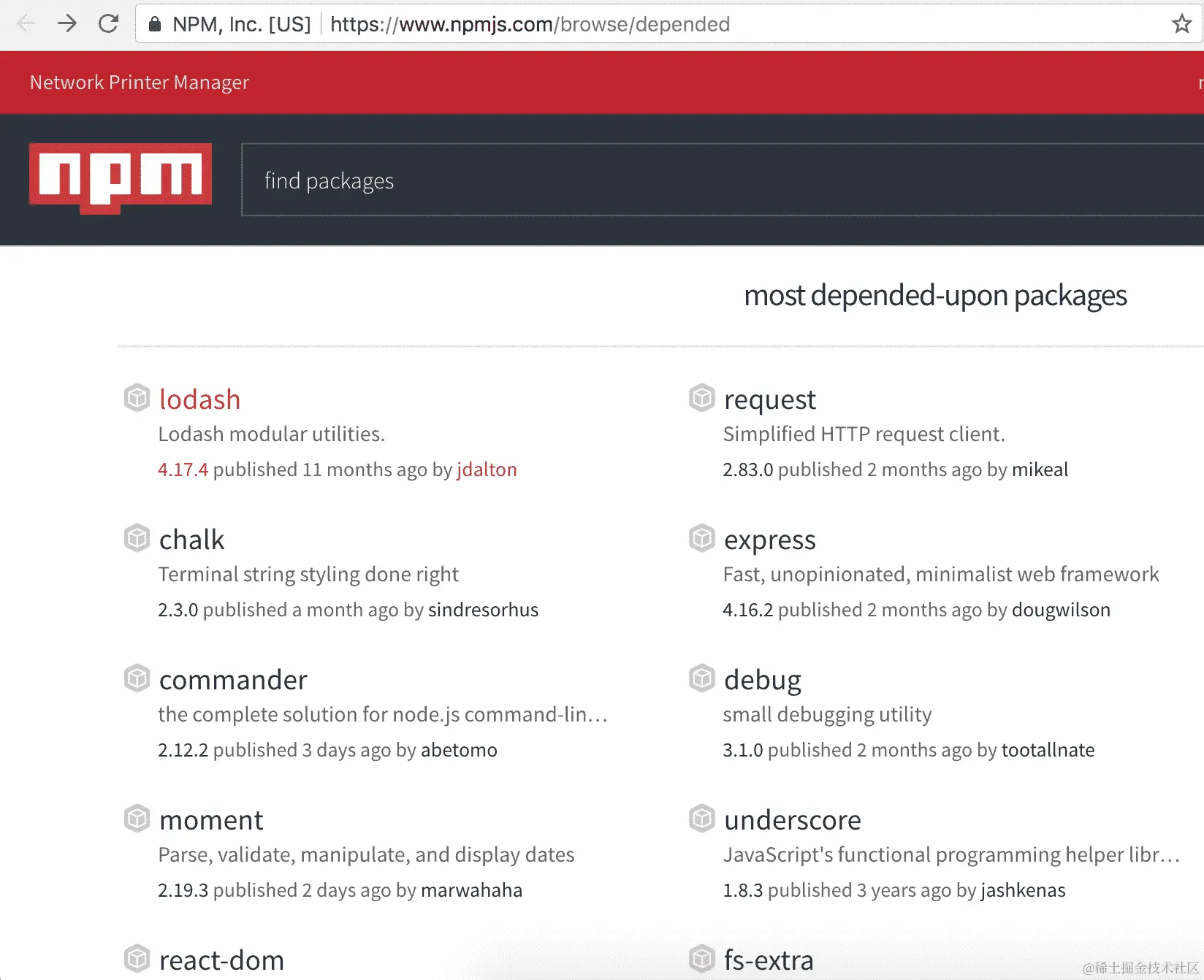1204x980 pixels.
Task: Click the truncated underscore description text
Action: [951, 855]
